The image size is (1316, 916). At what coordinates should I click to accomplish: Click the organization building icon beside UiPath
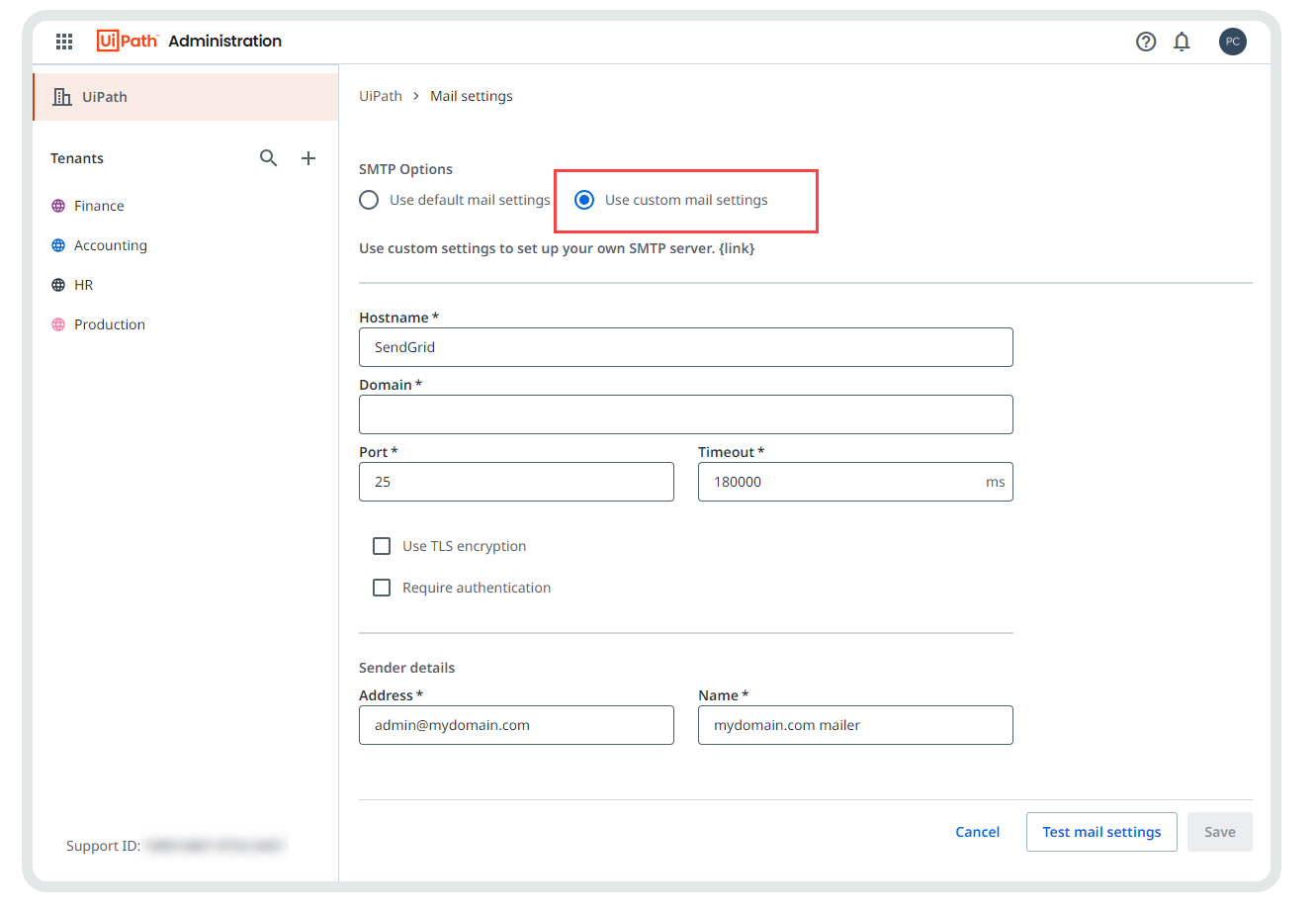tap(60, 96)
